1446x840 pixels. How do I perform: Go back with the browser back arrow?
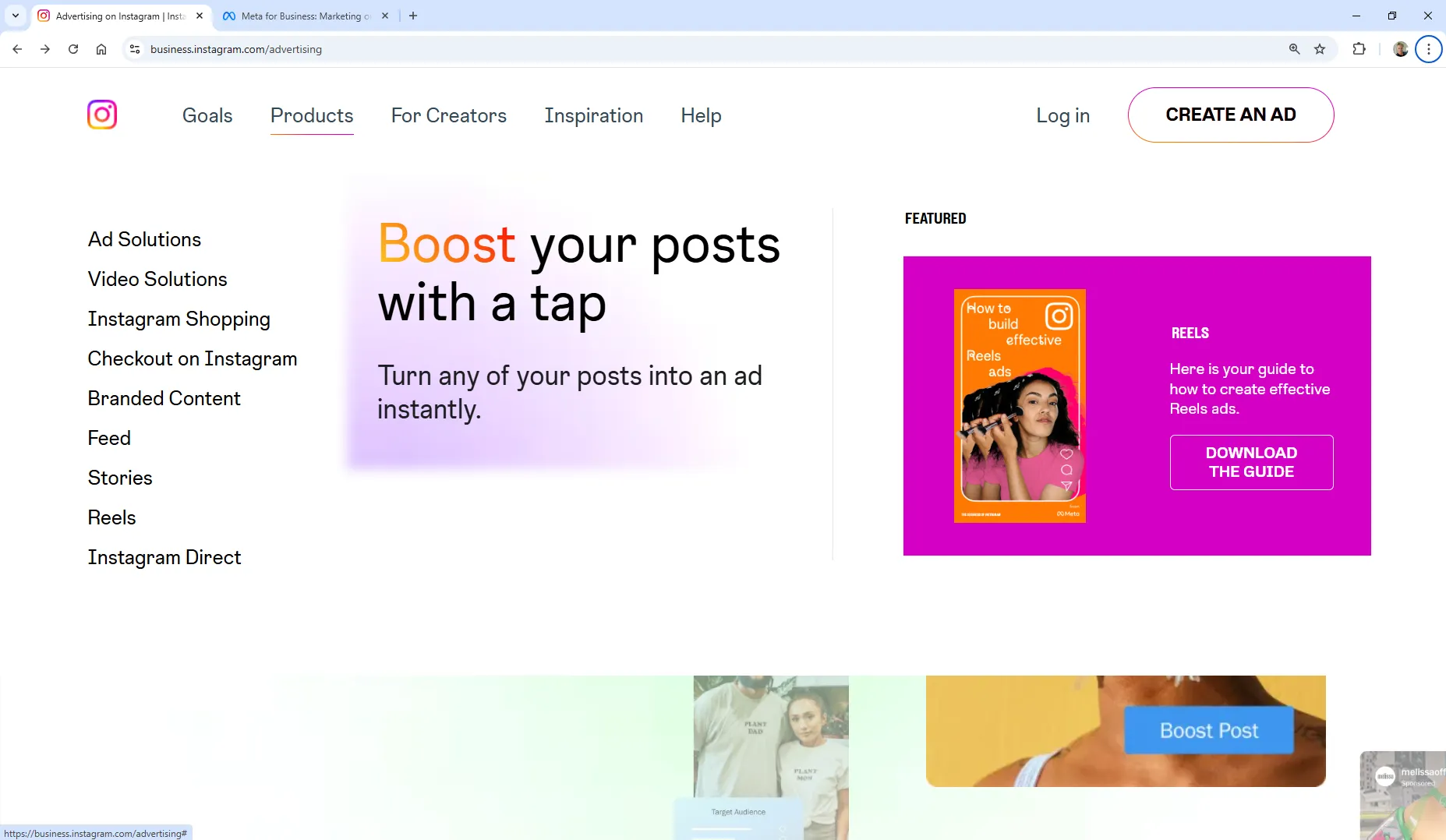17,49
